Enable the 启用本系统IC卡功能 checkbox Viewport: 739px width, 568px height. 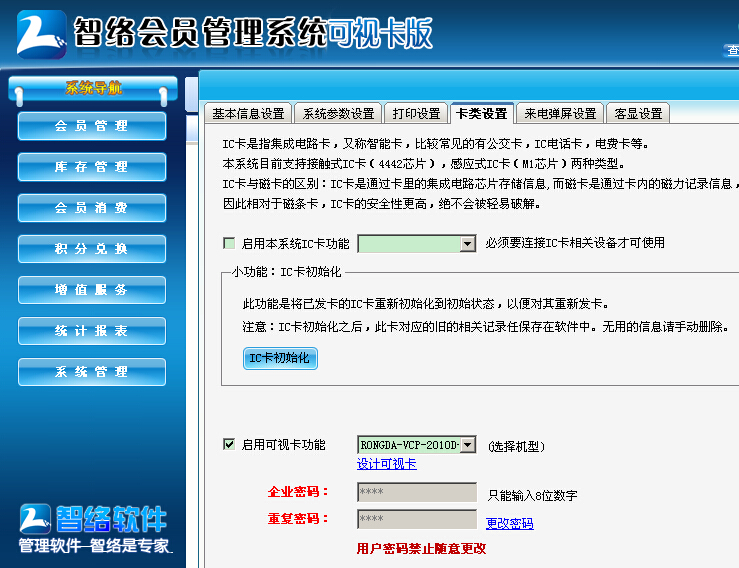229,243
